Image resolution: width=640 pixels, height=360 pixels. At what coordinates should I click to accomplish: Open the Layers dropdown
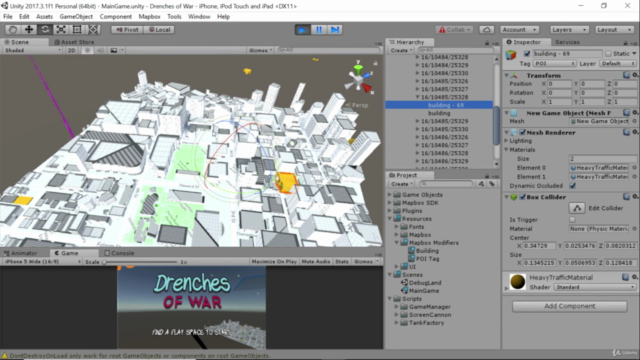pos(569,30)
